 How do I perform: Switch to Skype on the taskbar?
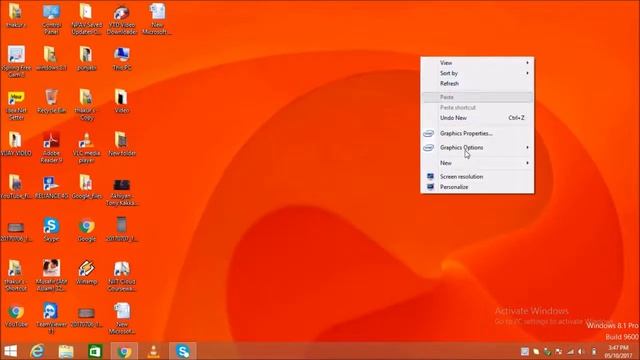pyautogui.click(x=183, y=351)
